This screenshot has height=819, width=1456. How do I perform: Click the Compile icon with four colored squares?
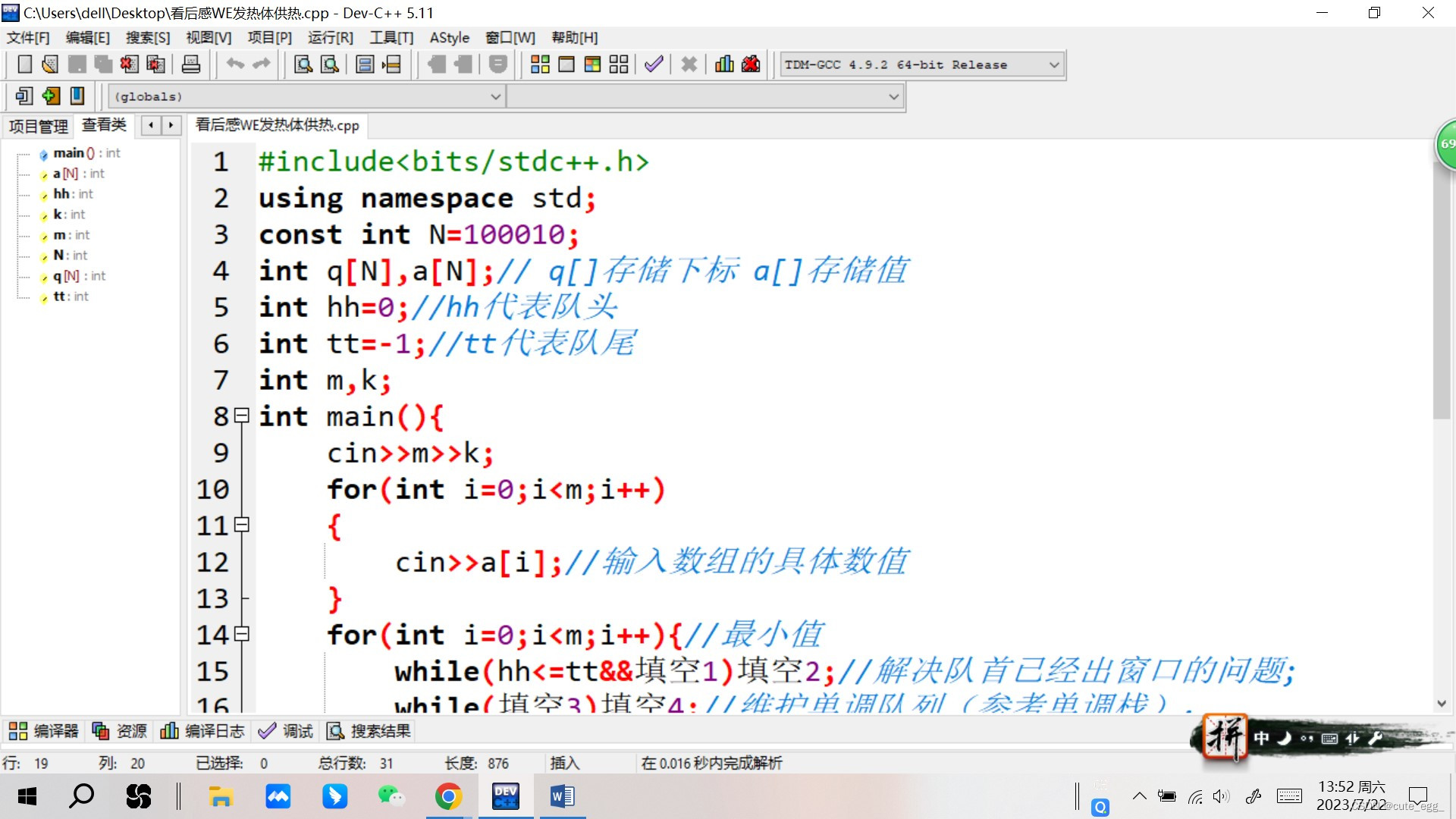pyautogui.click(x=540, y=64)
